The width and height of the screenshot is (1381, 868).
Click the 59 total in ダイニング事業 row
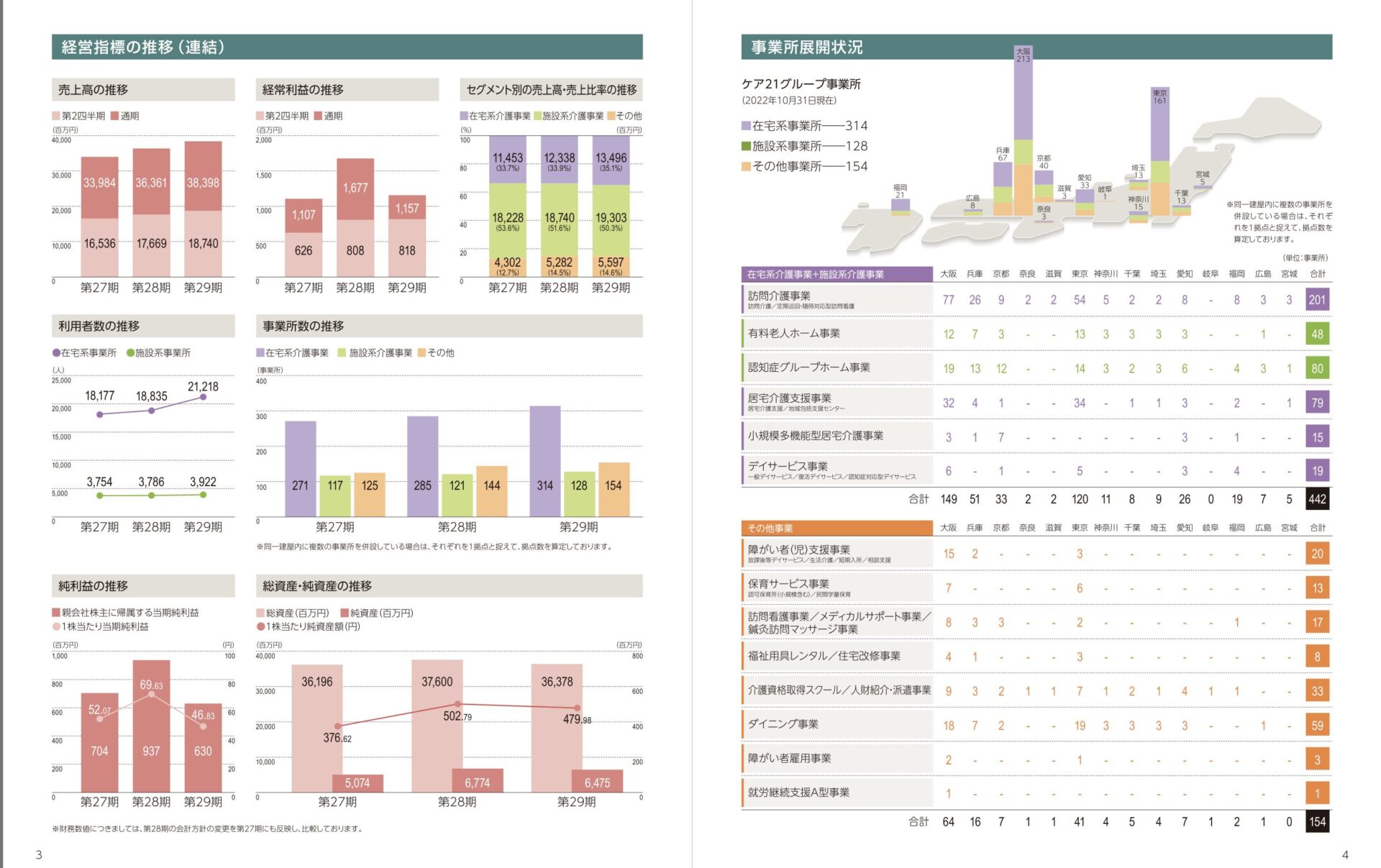pos(1317,725)
